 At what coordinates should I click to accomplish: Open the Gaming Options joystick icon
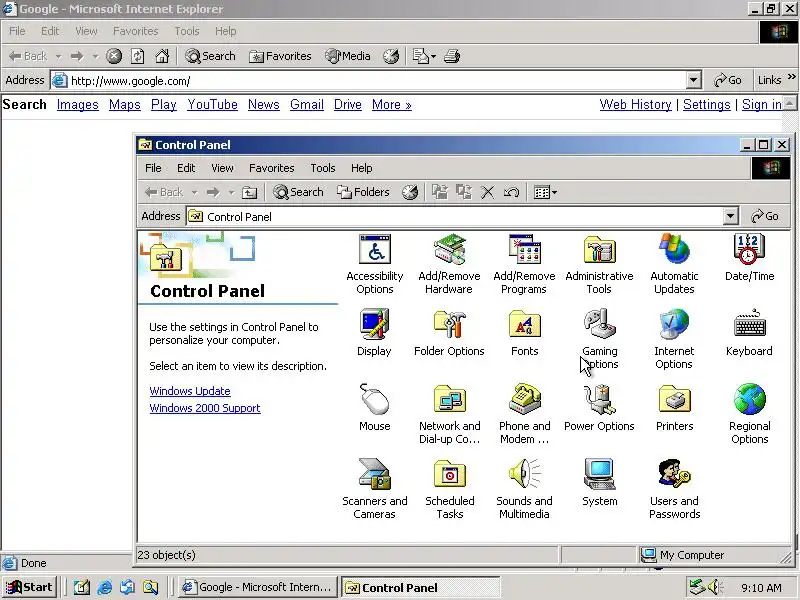click(x=600, y=339)
